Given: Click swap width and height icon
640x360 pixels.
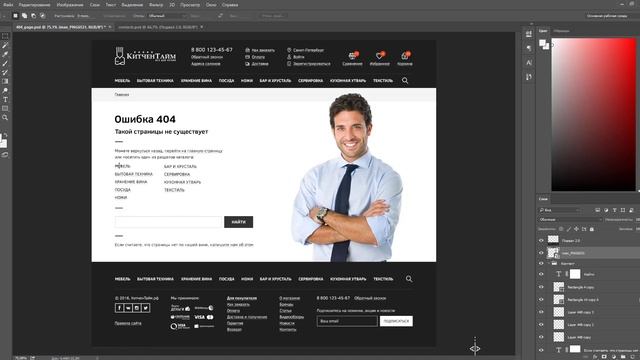Looking at the screenshot, I should pos(220,16).
